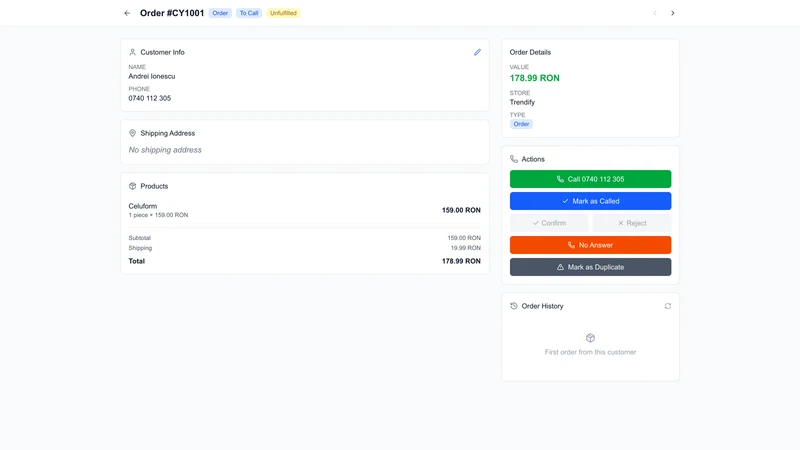800x450 pixels.
Task: Click the person icon beside Customer Info
Action: pyautogui.click(x=133, y=52)
